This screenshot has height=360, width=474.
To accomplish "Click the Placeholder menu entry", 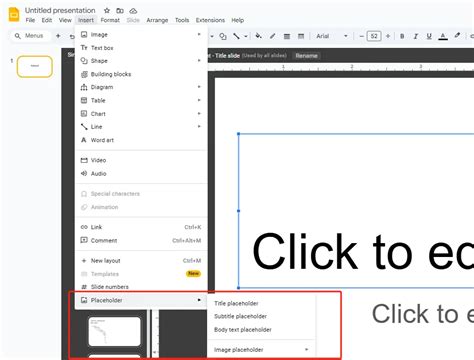I will click(x=141, y=300).
